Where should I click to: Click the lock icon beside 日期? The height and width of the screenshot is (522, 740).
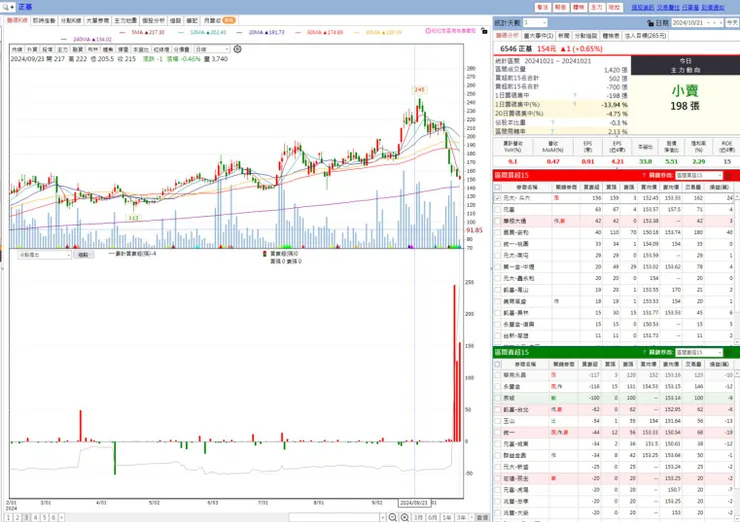[x=650, y=23]
